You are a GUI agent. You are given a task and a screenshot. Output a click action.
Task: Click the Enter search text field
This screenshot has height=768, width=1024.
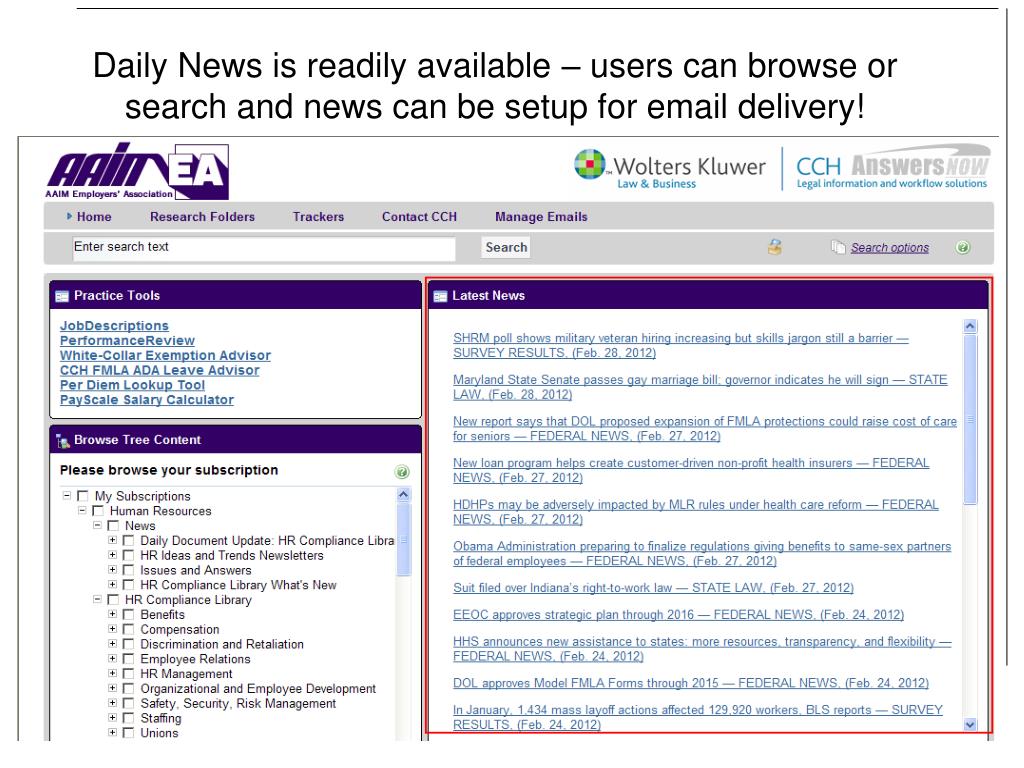tap(264, 248)
